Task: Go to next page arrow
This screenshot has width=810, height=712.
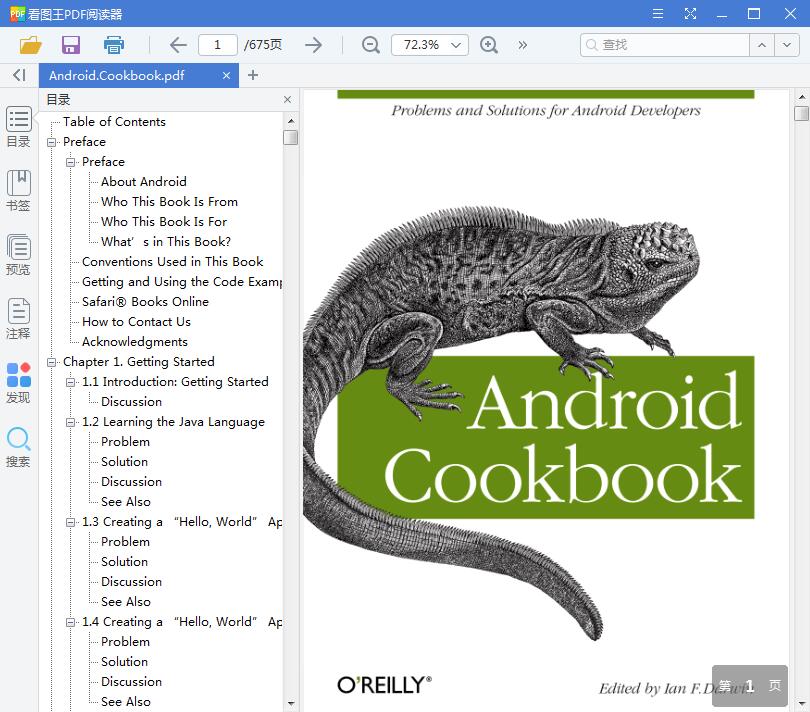Action: point(313,45)
